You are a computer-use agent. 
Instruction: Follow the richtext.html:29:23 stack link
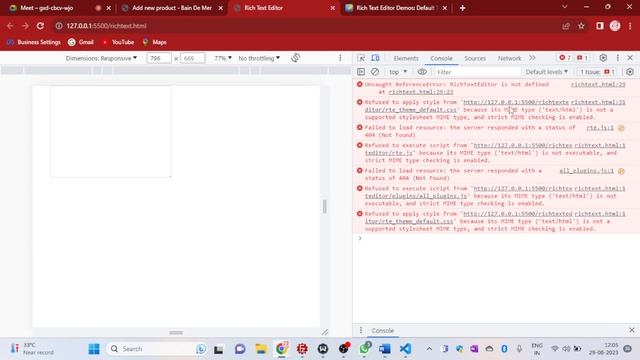[421, 92]
